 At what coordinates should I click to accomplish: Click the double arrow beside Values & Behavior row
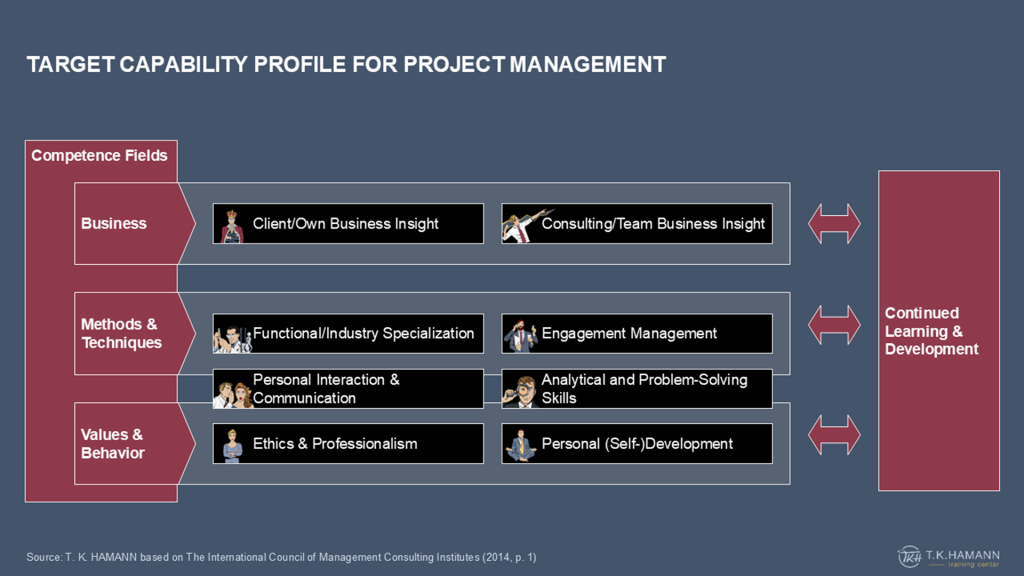click(834, 434)
